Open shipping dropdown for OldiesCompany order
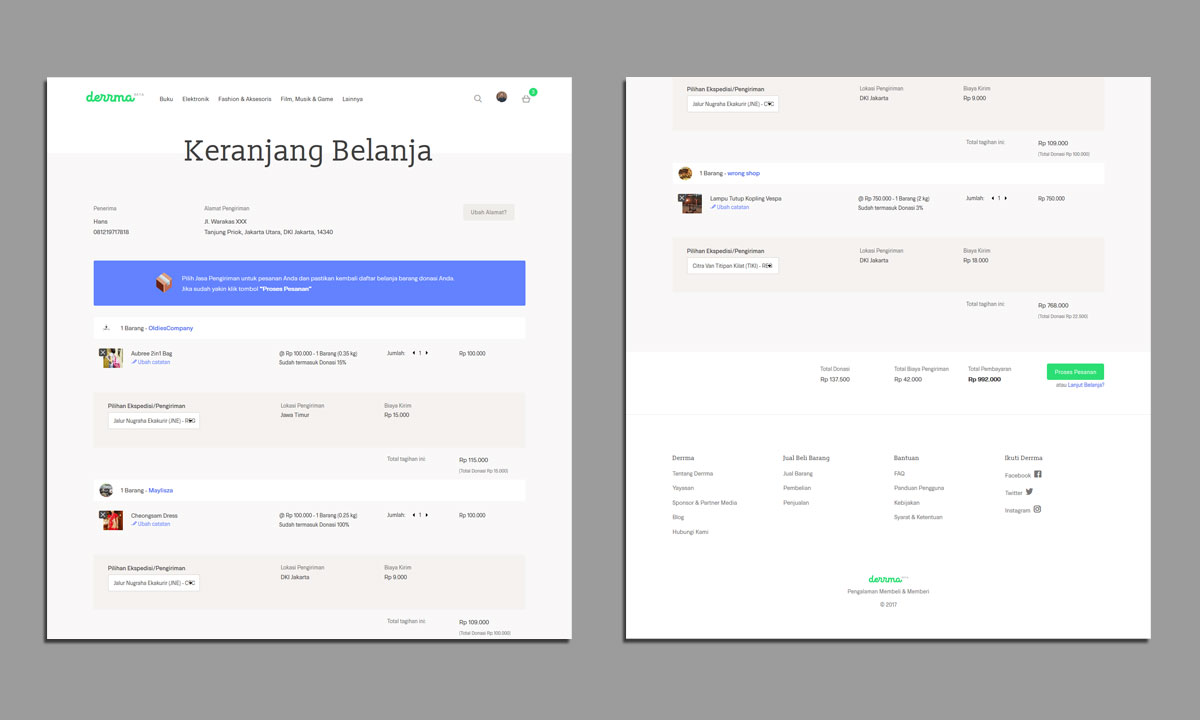This screenshot has width=1200, height=720. [x=154, y=421]
